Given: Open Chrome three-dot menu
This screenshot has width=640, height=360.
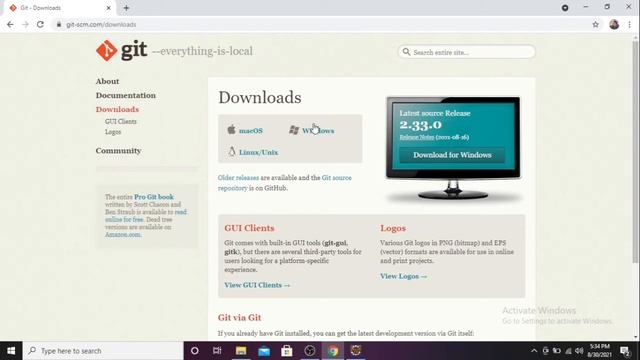Looking at the screenshot, I should pos(630,24).
